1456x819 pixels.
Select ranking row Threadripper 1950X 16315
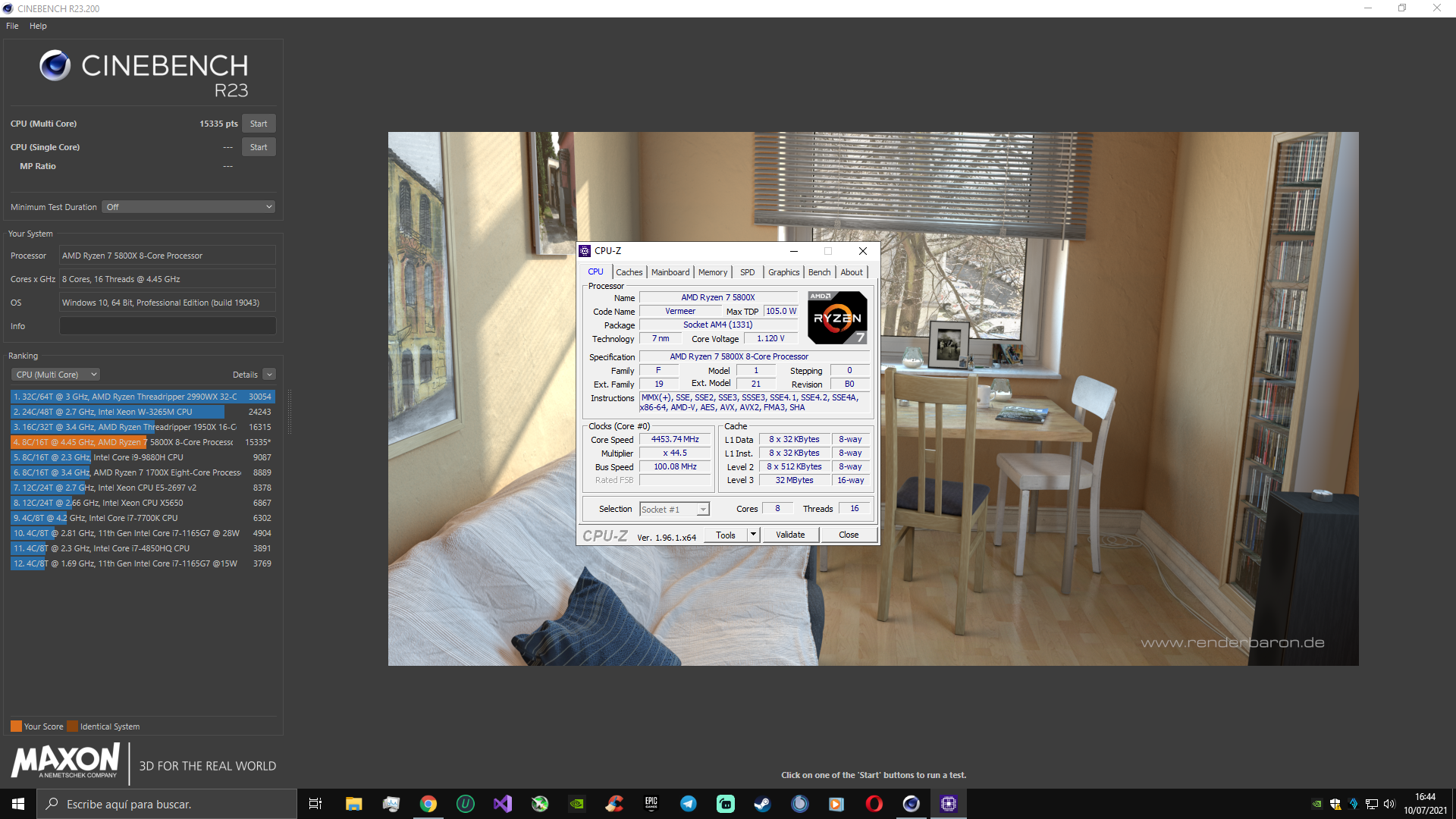pos(143,427)
